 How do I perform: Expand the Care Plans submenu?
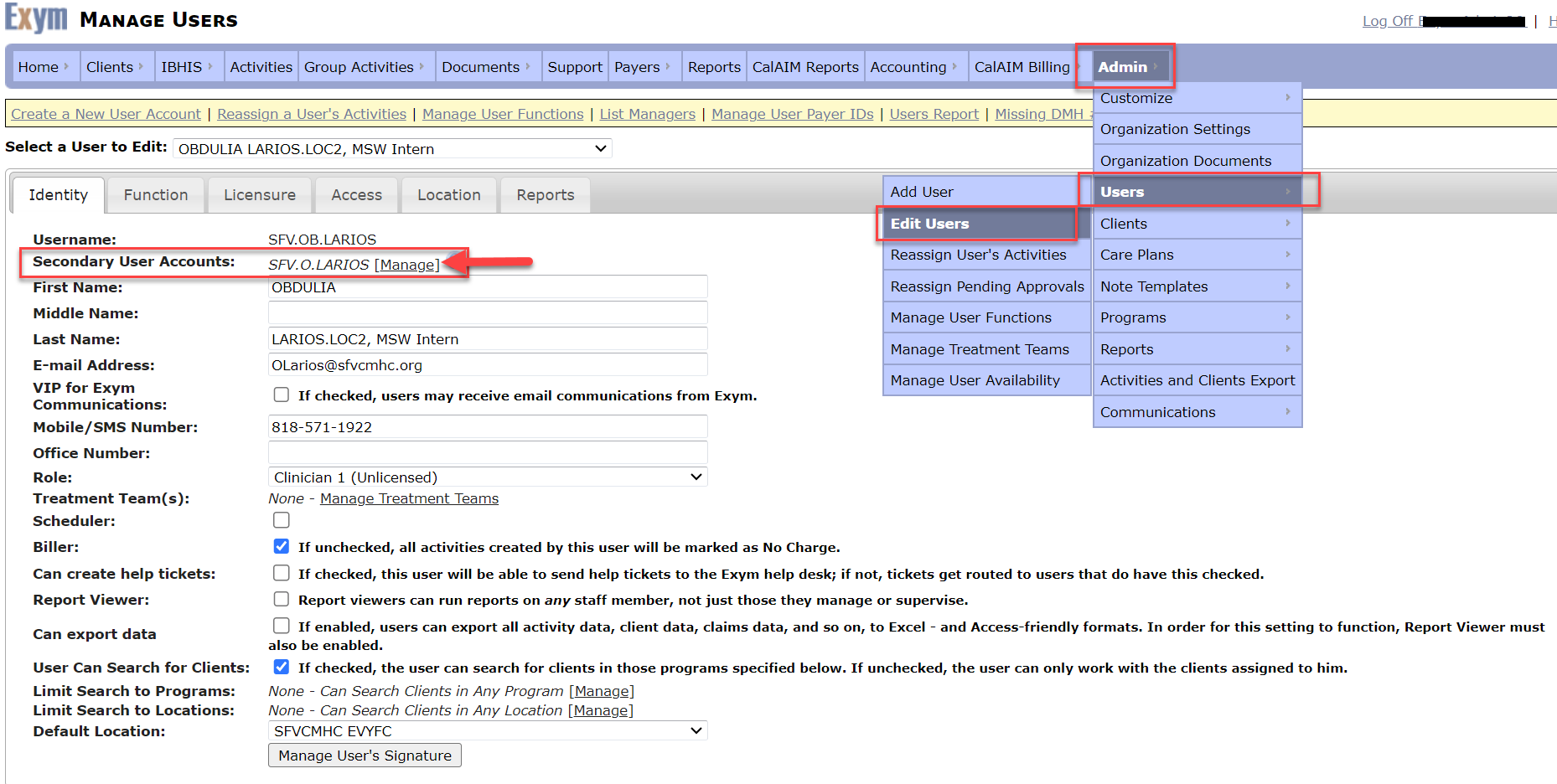click(1197, 255)
